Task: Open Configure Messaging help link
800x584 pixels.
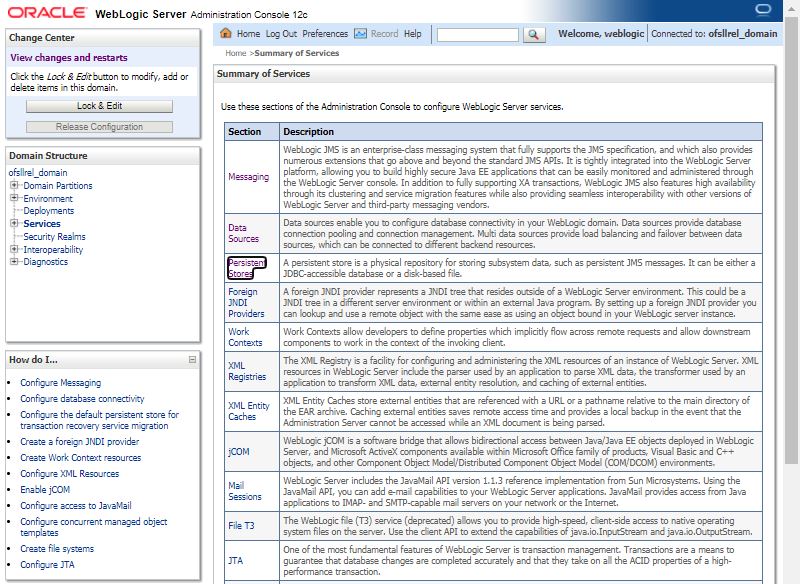Action: [61, 383]
